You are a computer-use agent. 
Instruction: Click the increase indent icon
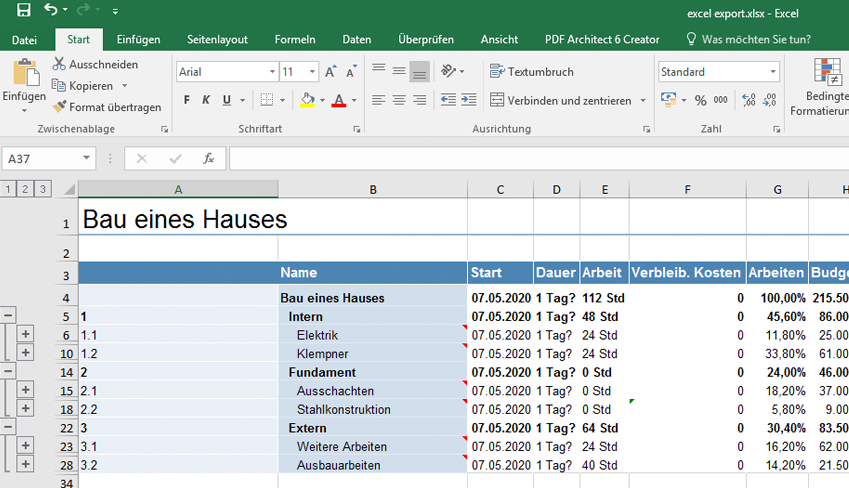(x=468, y=100)
